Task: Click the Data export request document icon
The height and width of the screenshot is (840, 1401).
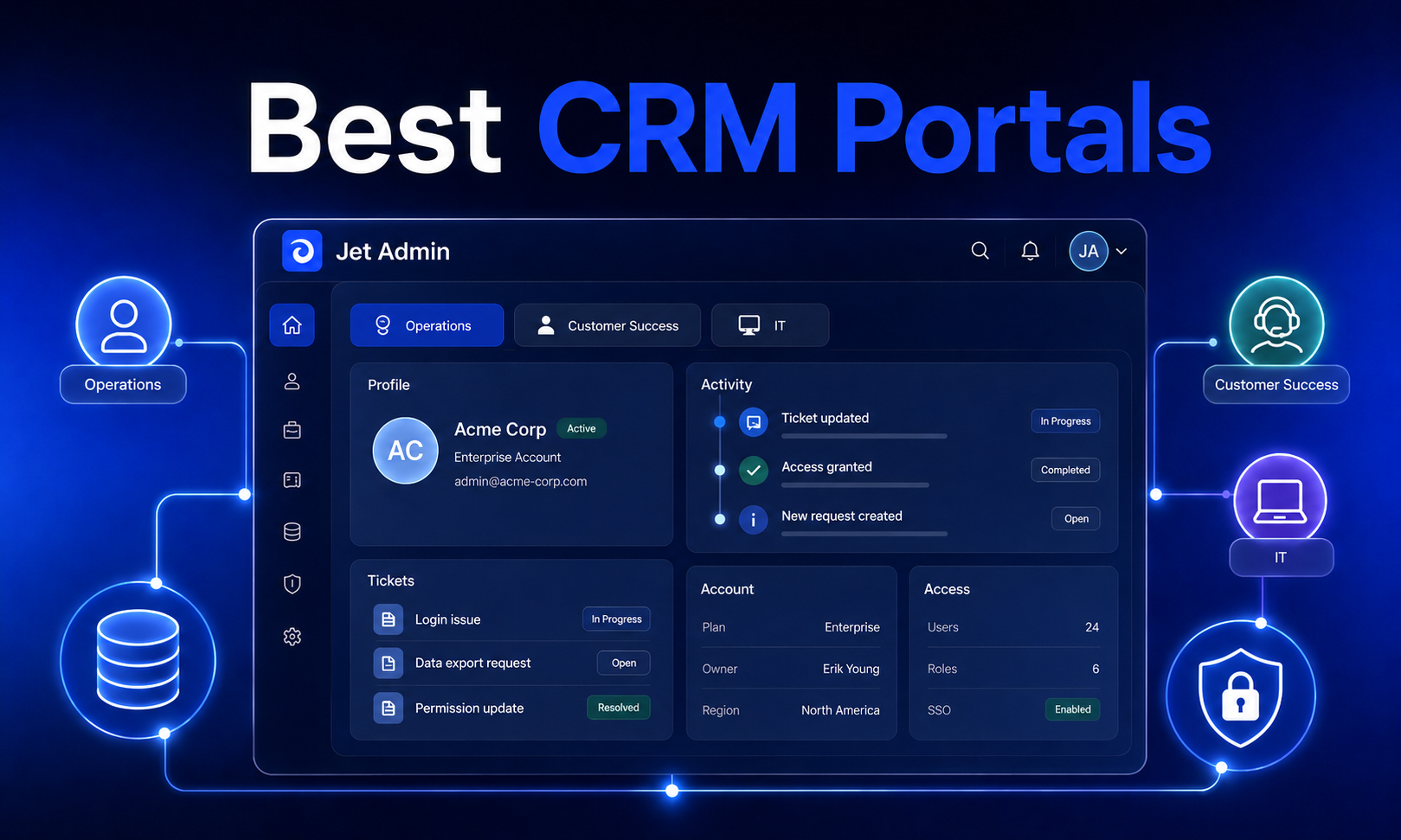Action: pyautogui.click(x=389, y=664)
